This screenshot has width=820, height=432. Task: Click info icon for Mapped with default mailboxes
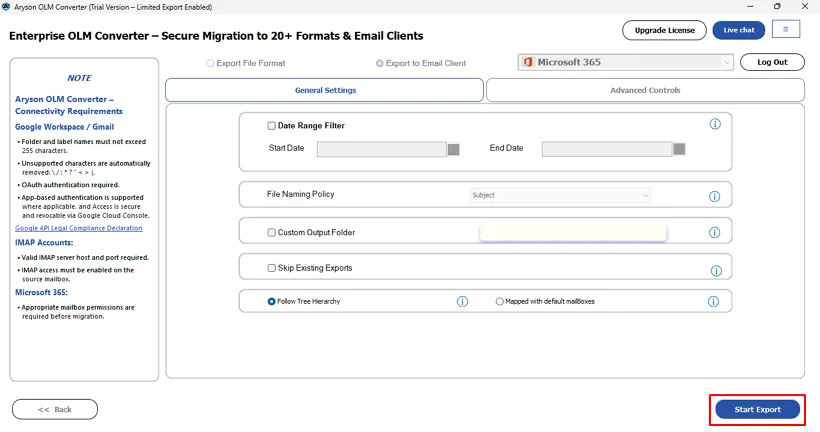point(714,301)
